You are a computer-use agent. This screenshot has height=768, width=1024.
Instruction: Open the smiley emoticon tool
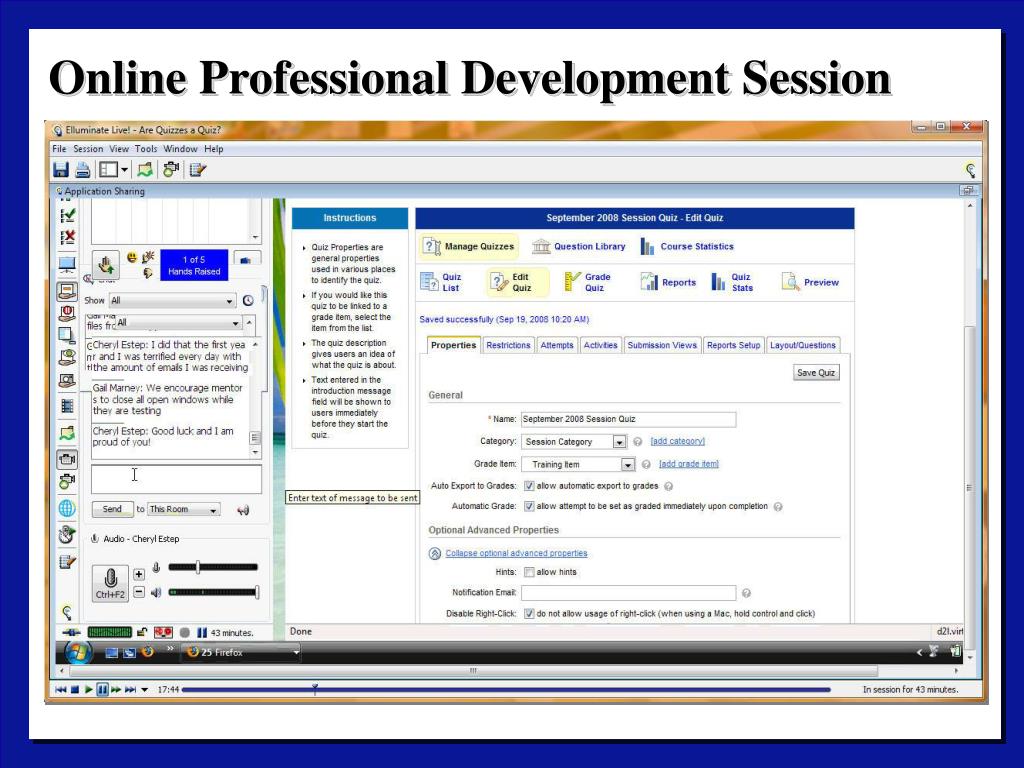(x=131, y=256)
